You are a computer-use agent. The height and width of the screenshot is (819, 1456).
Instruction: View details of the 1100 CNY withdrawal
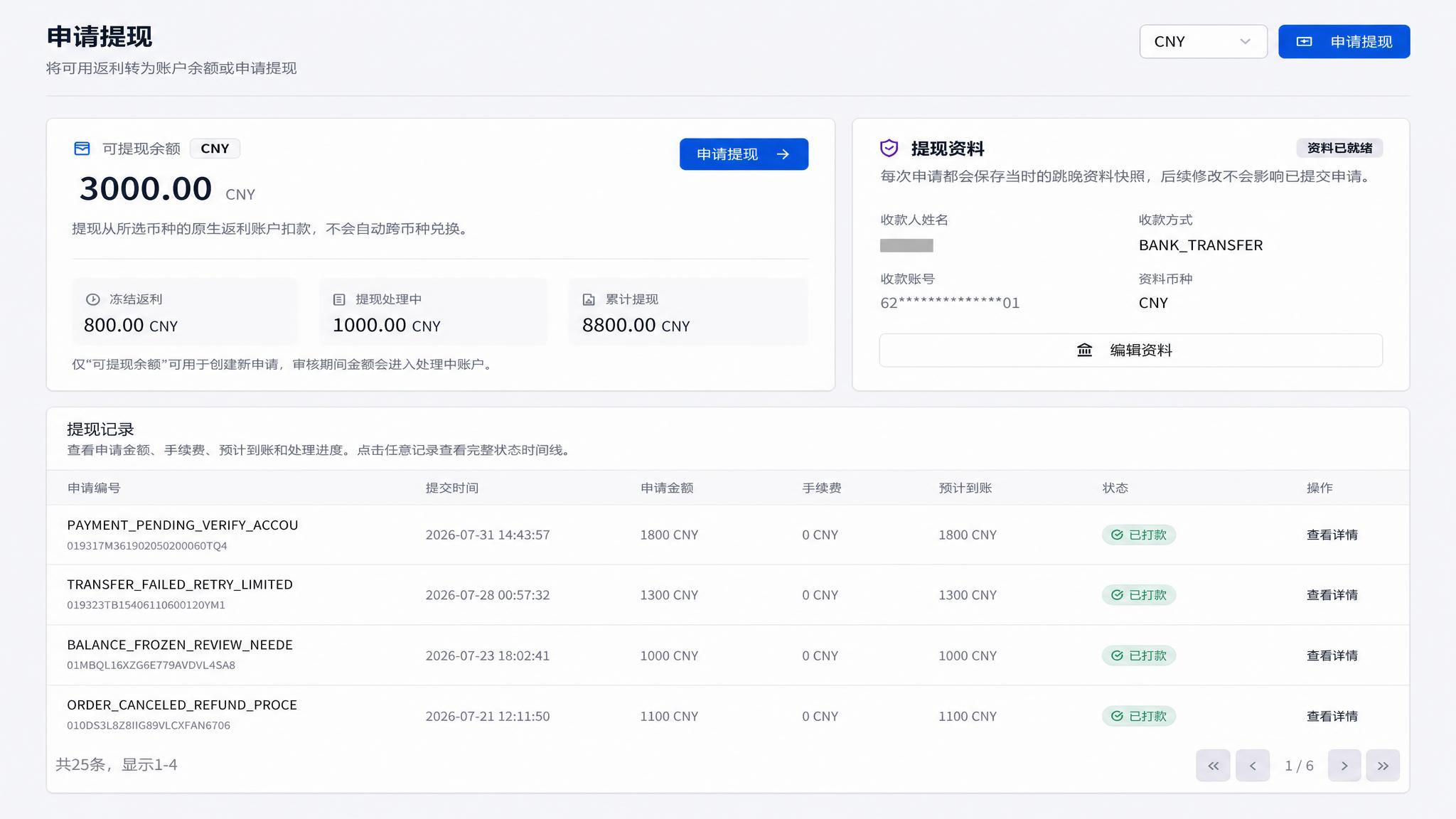point(1332,716)
